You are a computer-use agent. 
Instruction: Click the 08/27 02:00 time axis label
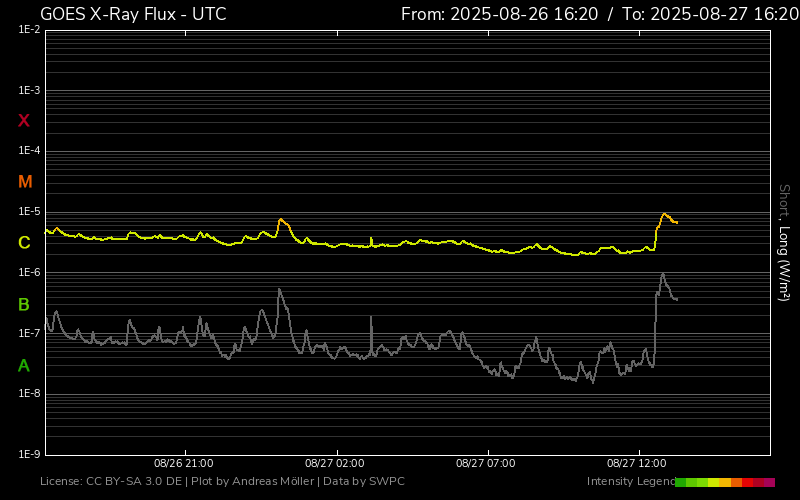pos(334,464)
